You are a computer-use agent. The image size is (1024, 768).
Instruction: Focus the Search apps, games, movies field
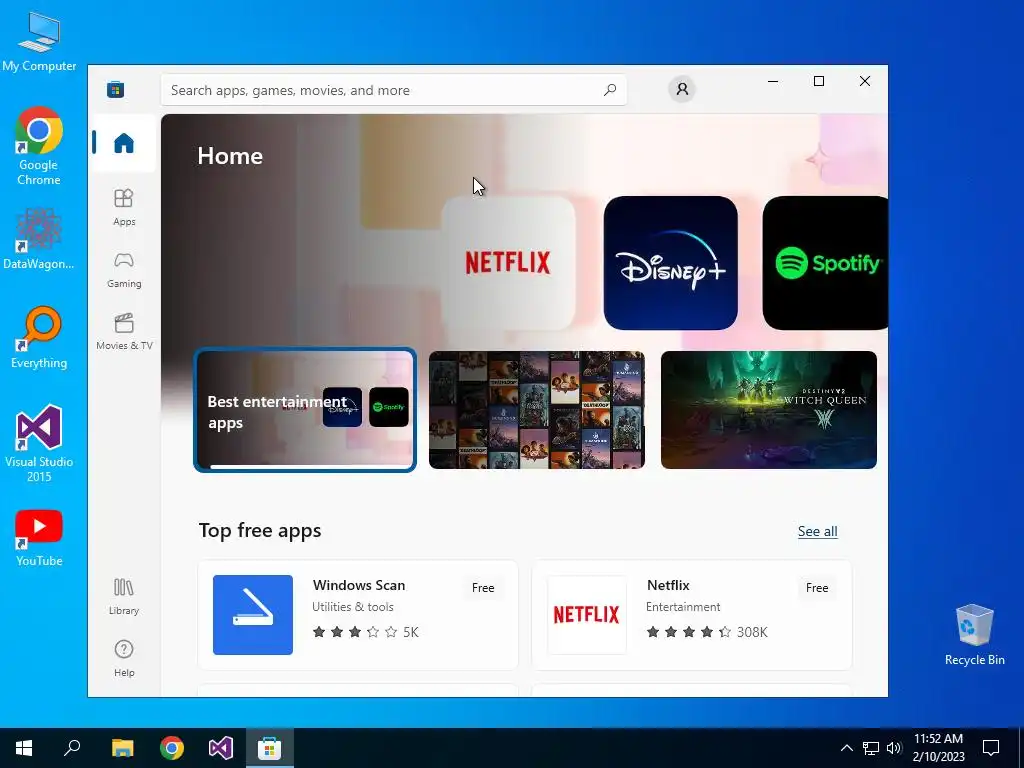coord(394,90)
